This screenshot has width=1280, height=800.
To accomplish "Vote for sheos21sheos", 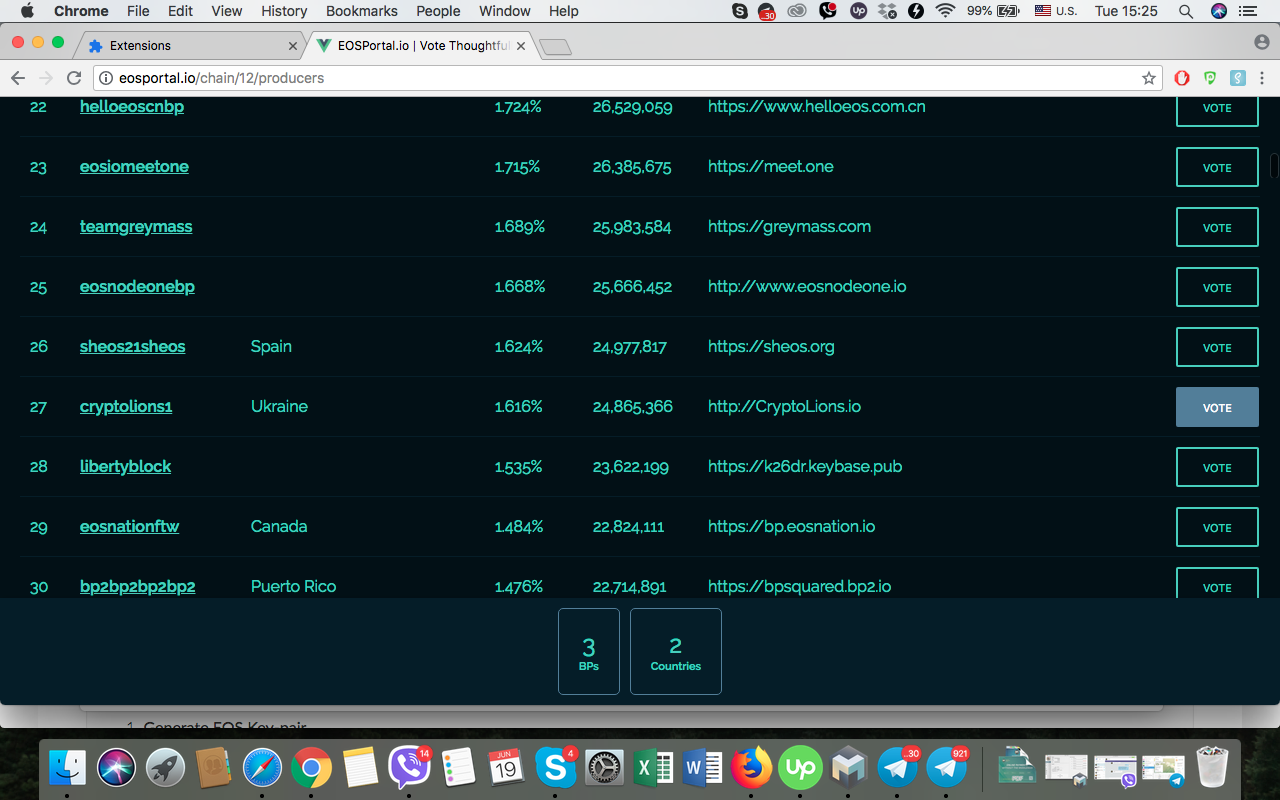I will click(x=1217, y=348).
